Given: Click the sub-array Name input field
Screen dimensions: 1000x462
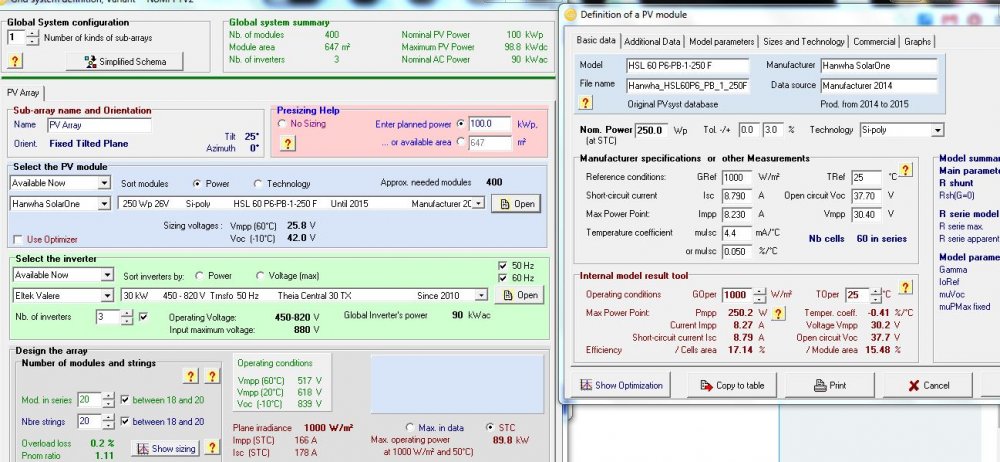Looking at the screenshot, I should 99,126.
